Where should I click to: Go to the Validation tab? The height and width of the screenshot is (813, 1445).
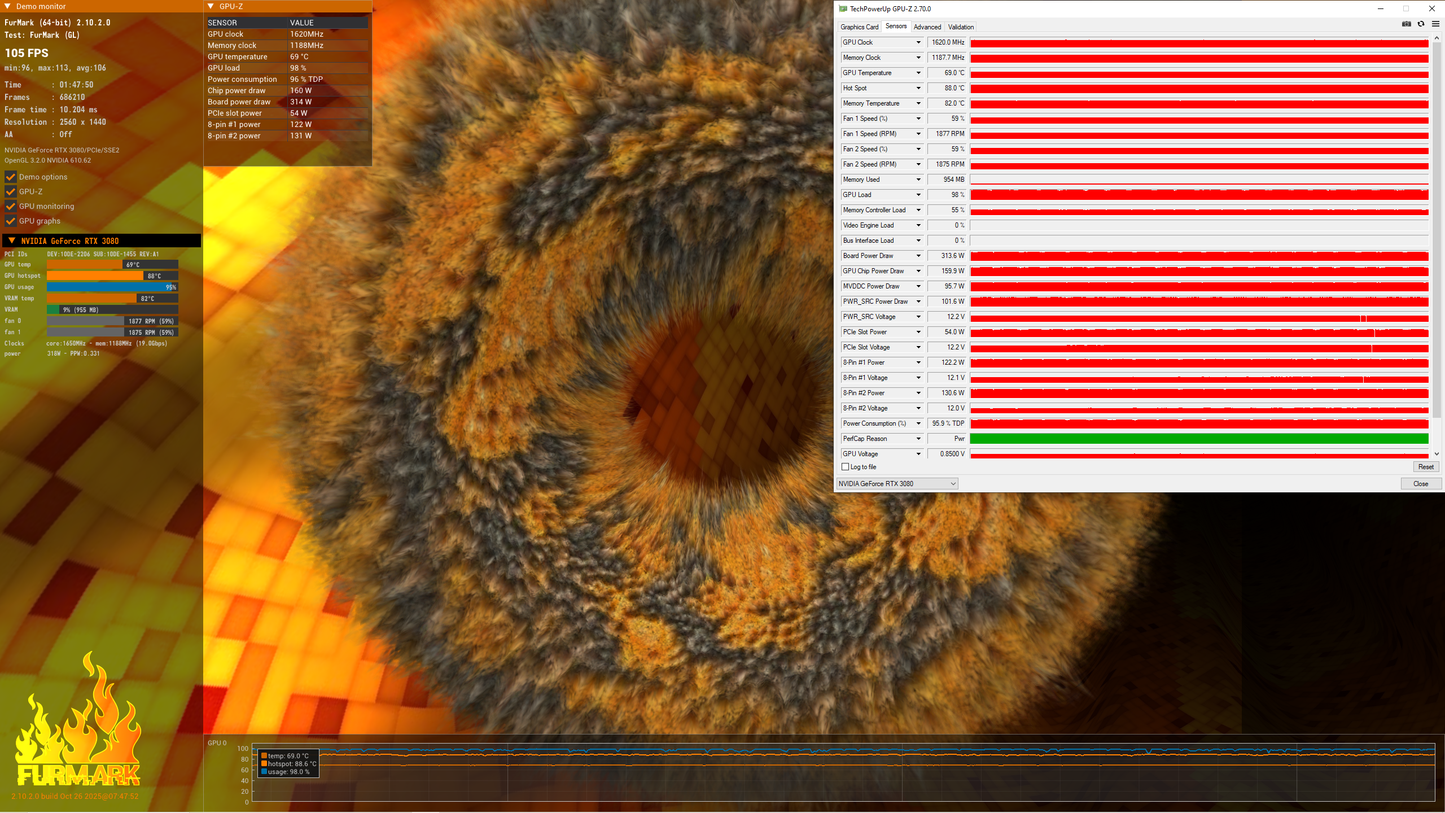(960, 27)
